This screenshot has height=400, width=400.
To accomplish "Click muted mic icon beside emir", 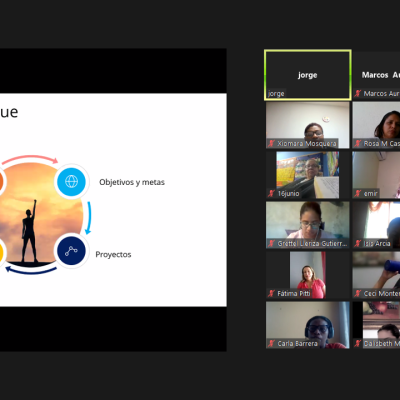I will tap(358, 194).
